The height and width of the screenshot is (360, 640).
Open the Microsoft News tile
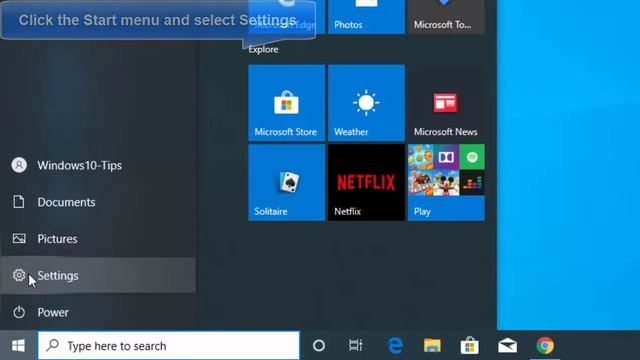[x=446, y=102]
